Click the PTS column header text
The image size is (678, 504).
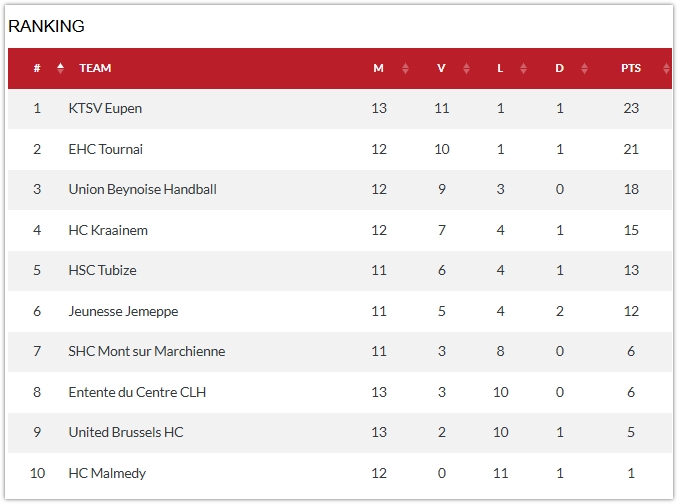[x=630, y=68]
